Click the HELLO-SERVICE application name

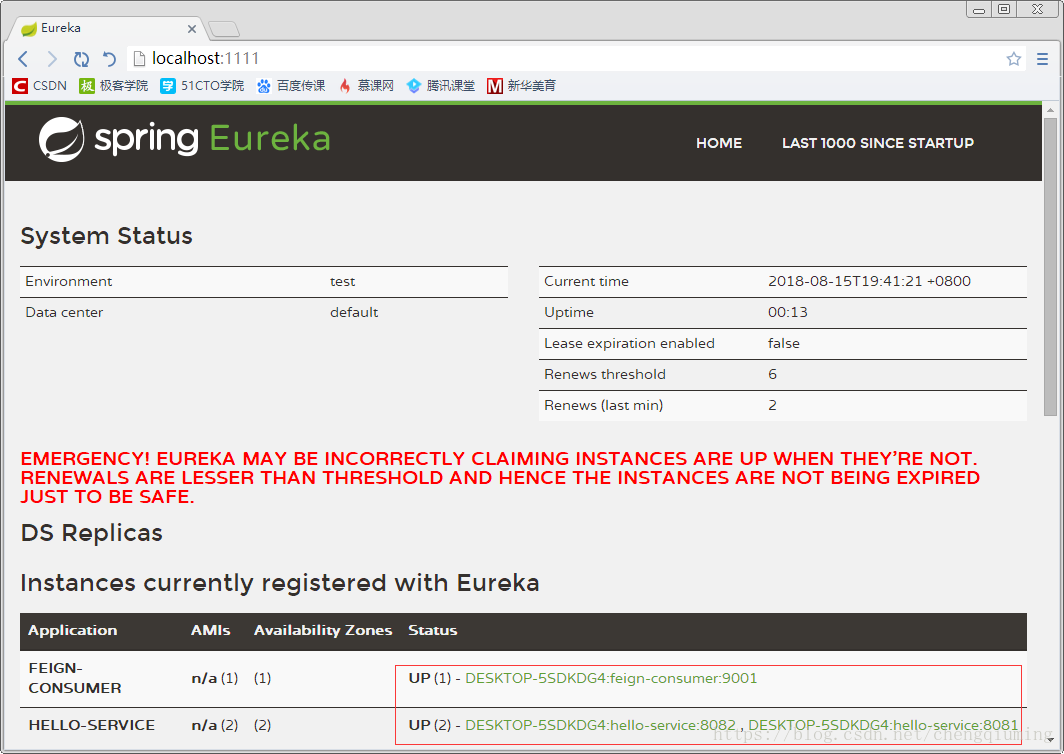(x=92, y=725)
